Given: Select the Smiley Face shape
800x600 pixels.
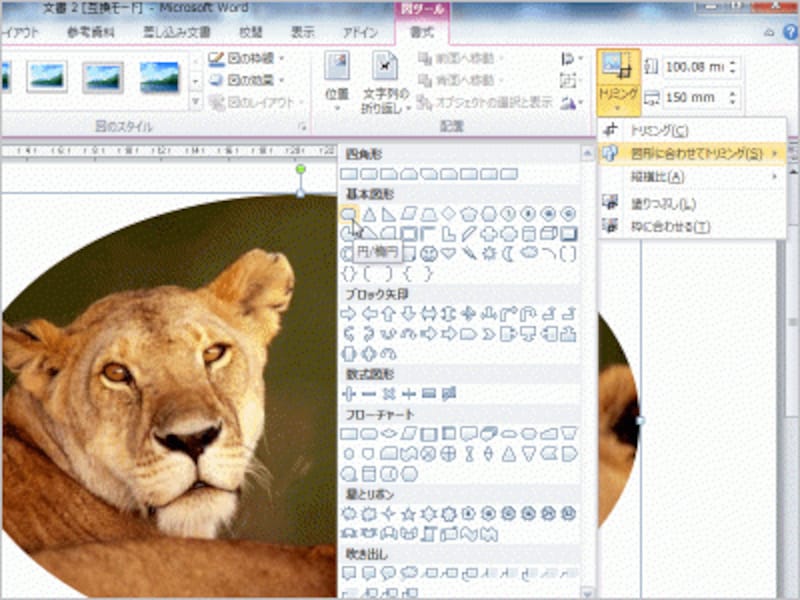Looking at the screenshot, I should [429, 254].
